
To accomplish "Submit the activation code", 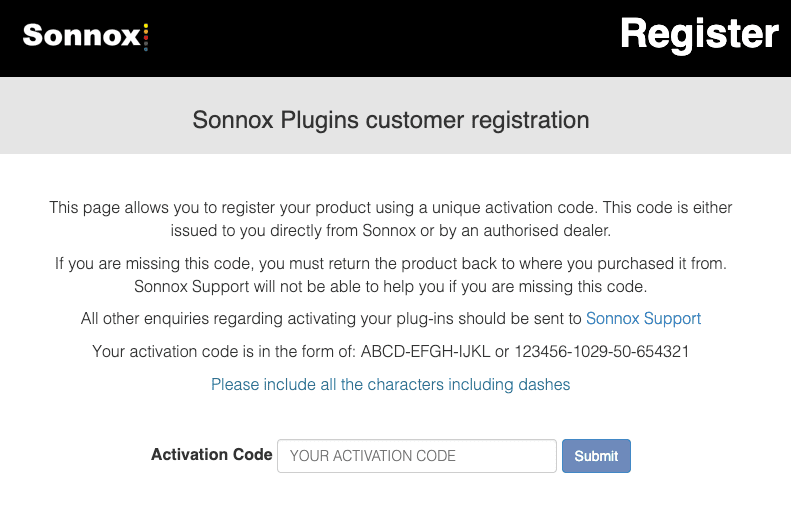I will [596, 456].
